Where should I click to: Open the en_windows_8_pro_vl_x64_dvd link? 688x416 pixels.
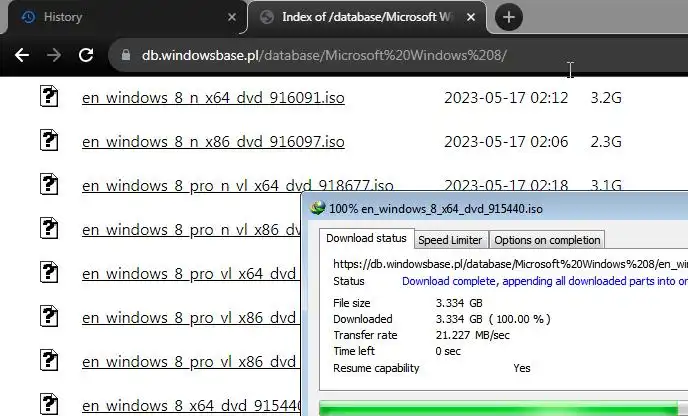[x=189, y=273]
